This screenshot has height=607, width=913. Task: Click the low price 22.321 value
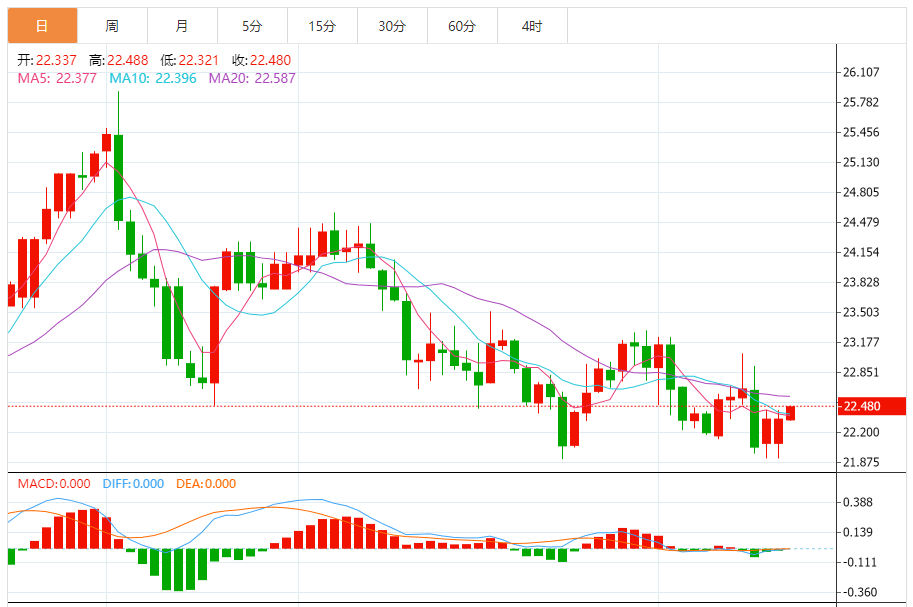coord(199,60)
